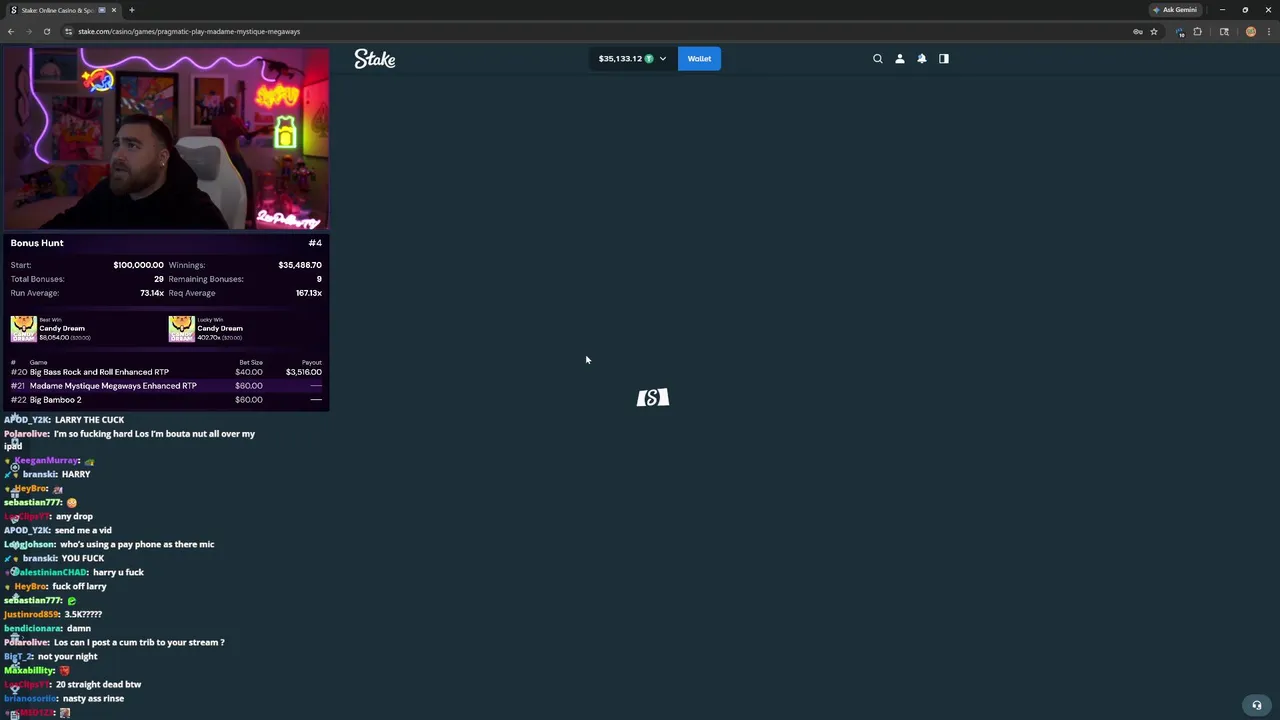Reload the Stake page
Screen dimensions: 1280x720
click(x=47, y=31)
